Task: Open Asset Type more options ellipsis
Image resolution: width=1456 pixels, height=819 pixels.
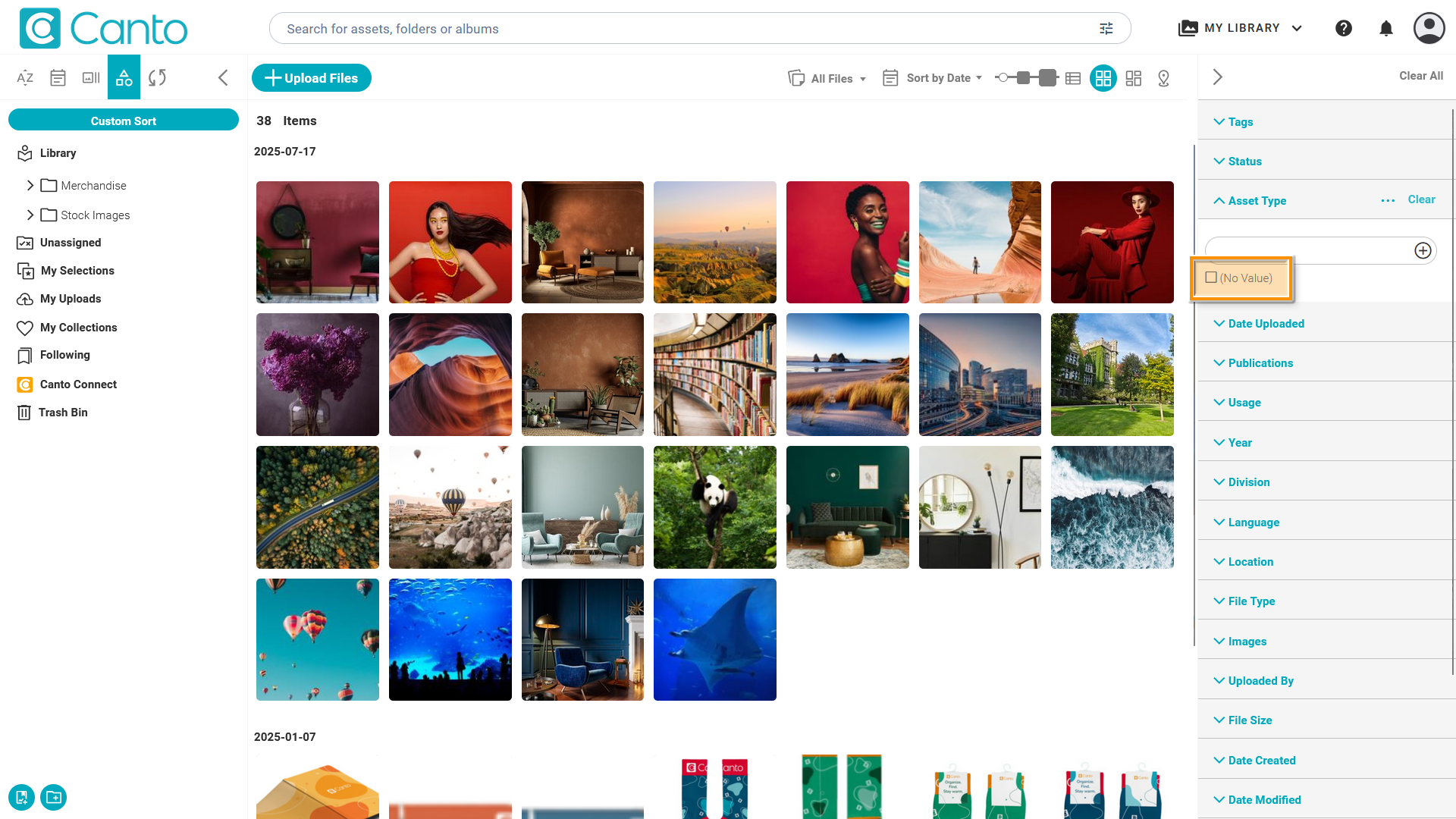Action: tap(1388, 200)
